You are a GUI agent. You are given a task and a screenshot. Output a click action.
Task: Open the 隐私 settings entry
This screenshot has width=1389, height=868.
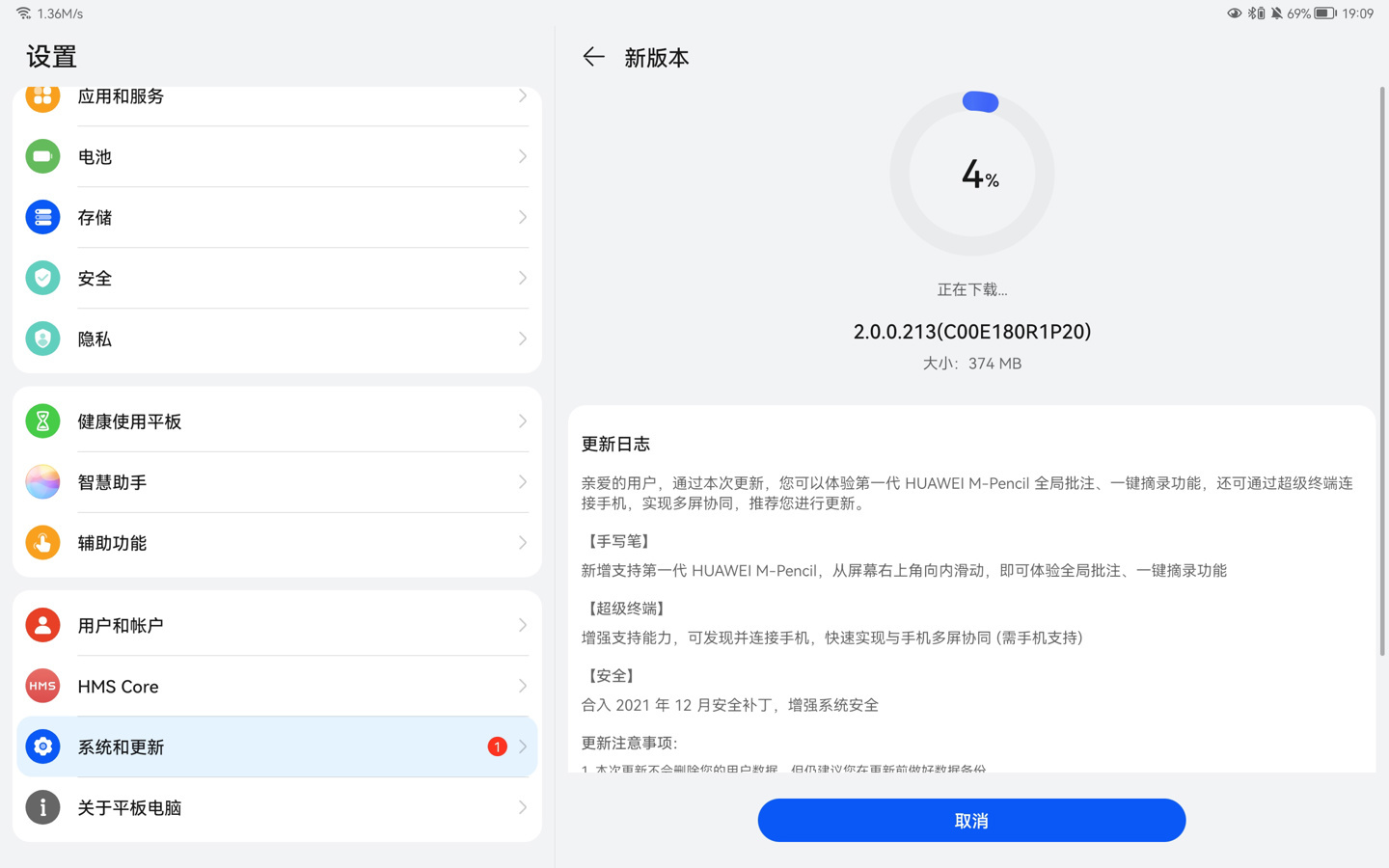pos(277,339)
